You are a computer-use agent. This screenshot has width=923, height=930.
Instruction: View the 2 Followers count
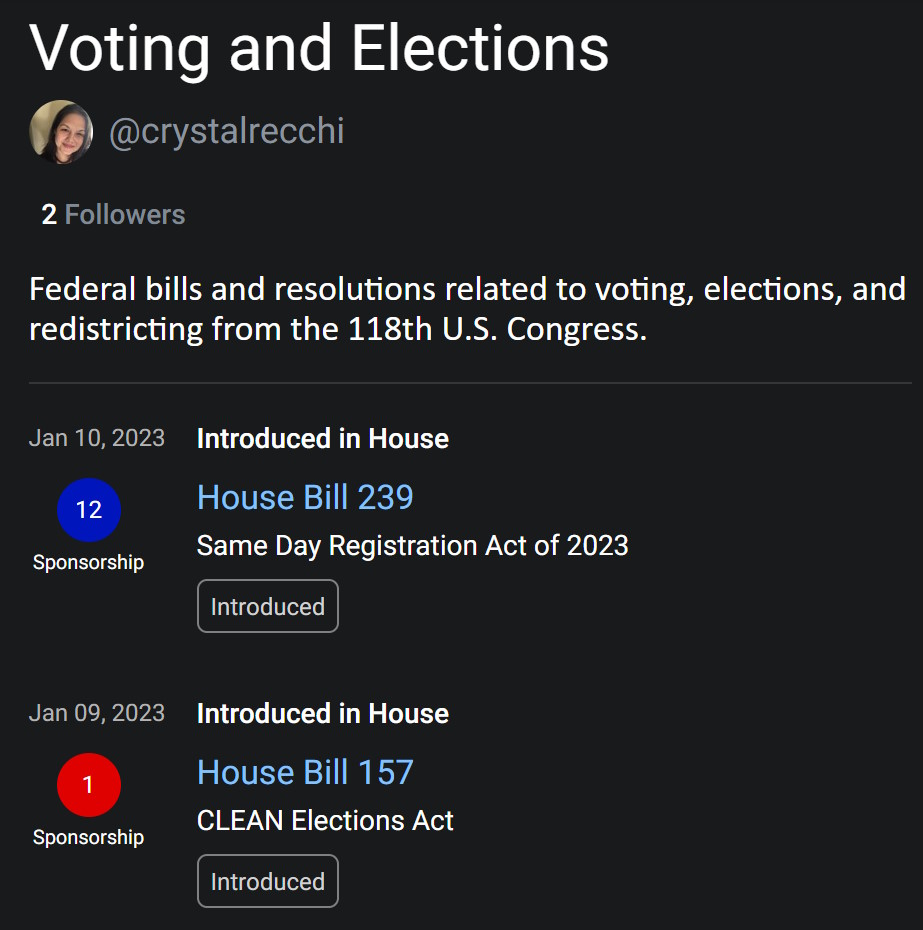(x=113, y=215)
